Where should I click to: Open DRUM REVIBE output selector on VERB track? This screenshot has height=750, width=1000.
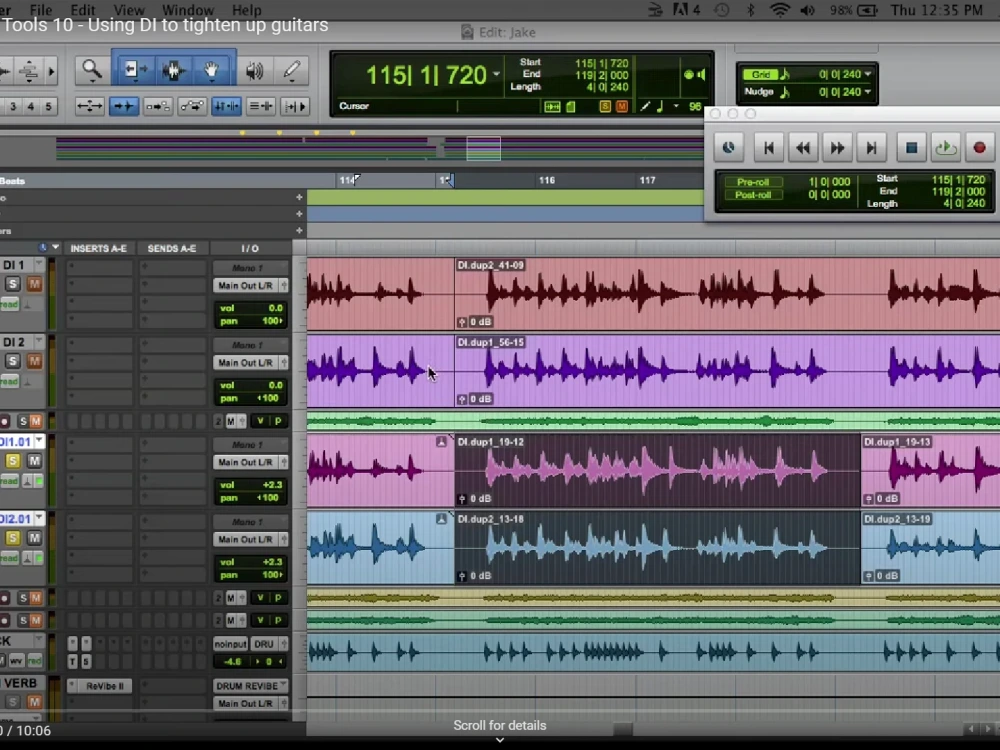tap(250, 686)
